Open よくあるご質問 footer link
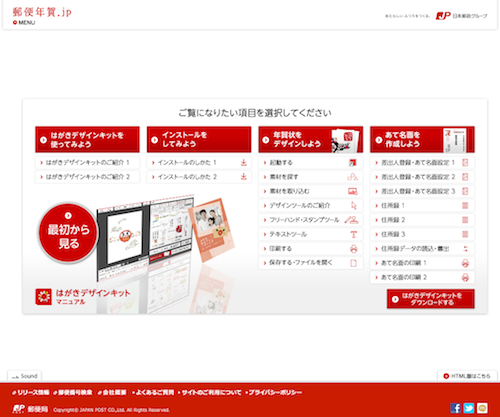Image resolution: width=500 pixels, height=417 pixels. [x=153, y=393]
